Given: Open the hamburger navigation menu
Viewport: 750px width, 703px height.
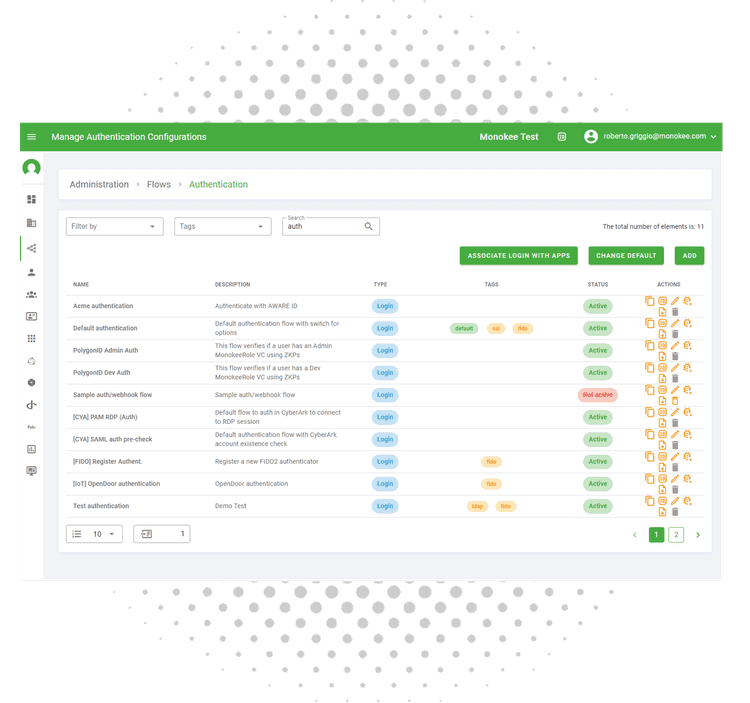Looking at the screenshot, I should tap(32, 137).
